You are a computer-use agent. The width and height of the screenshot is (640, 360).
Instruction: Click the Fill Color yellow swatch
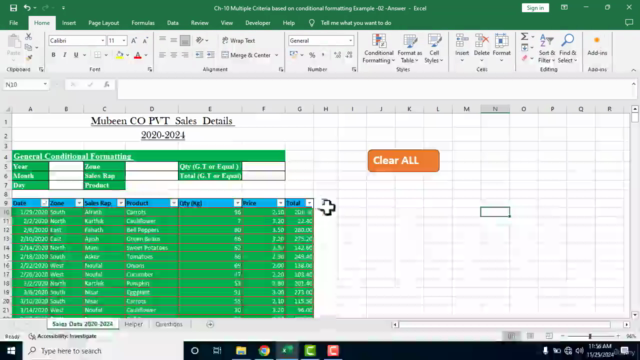[120, 55]
